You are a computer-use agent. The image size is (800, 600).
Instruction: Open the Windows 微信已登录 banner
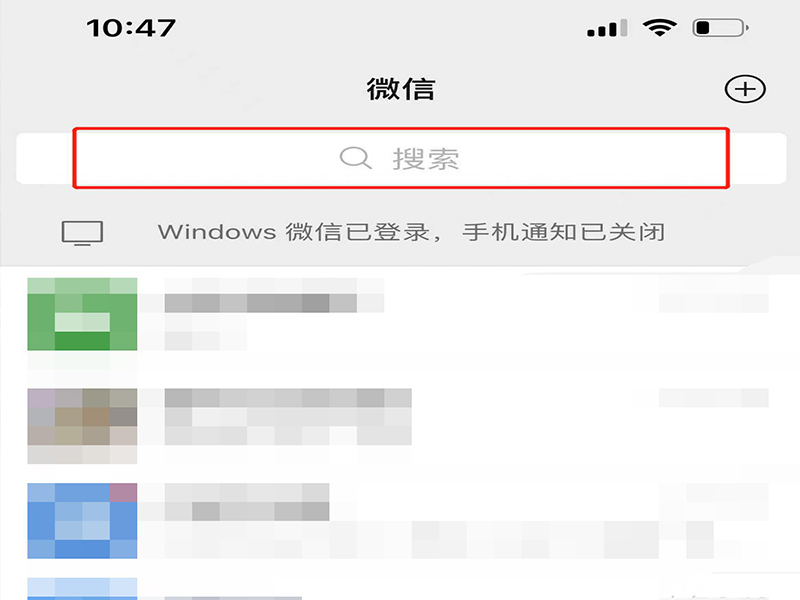pos(400,233)
